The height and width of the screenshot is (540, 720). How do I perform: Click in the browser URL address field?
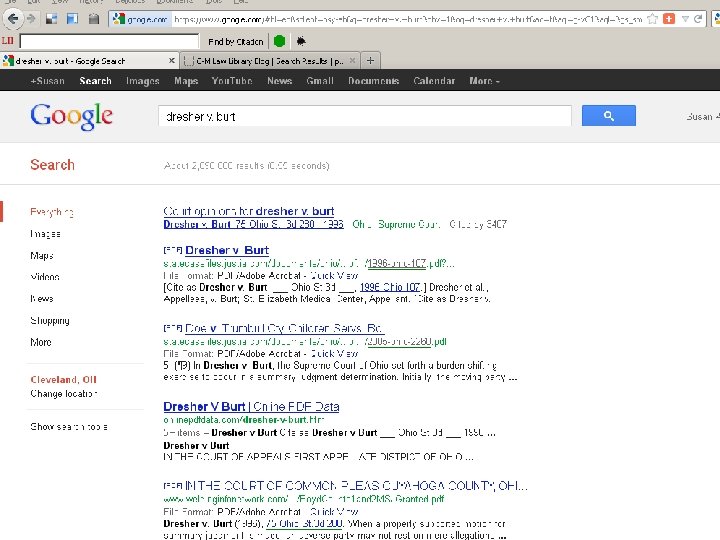408,19
